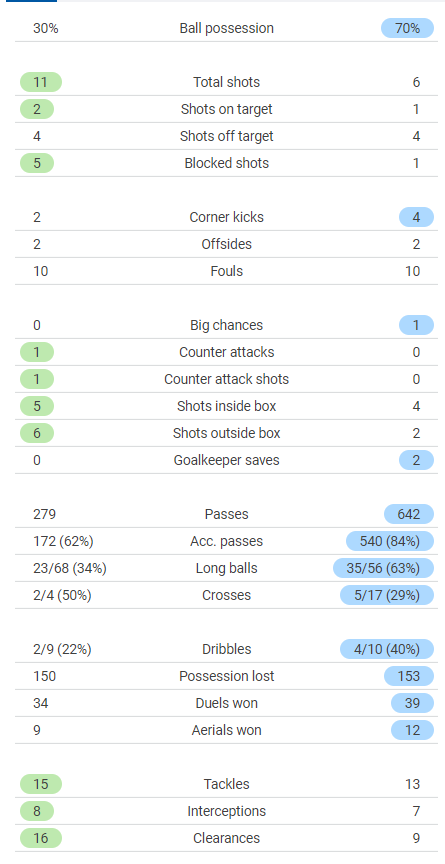Select the green Clearances value 16

click(x=41, y=838)
